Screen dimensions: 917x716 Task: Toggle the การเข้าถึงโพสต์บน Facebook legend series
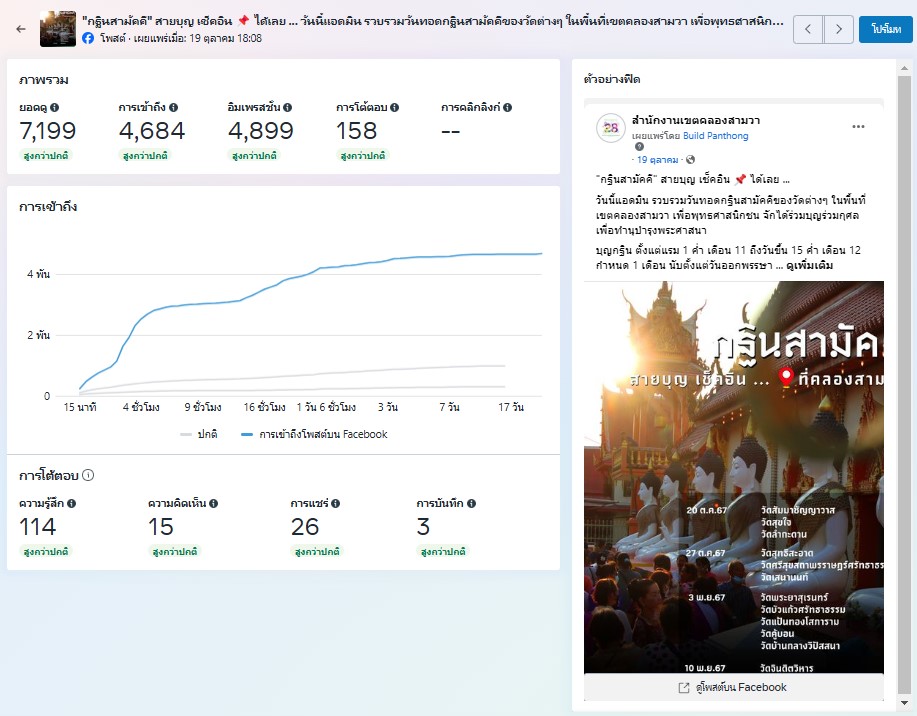click(x=314, y=434)
